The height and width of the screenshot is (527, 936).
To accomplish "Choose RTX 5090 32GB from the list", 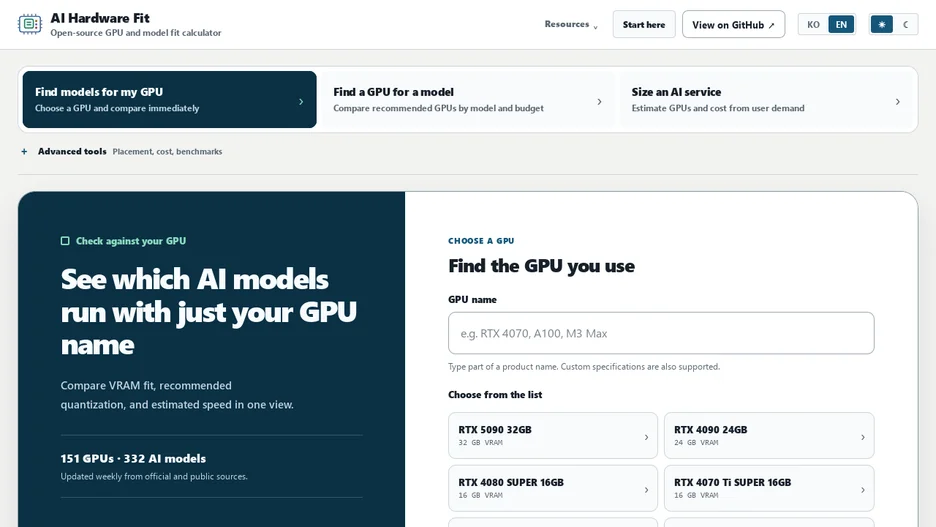I will 553,436.
